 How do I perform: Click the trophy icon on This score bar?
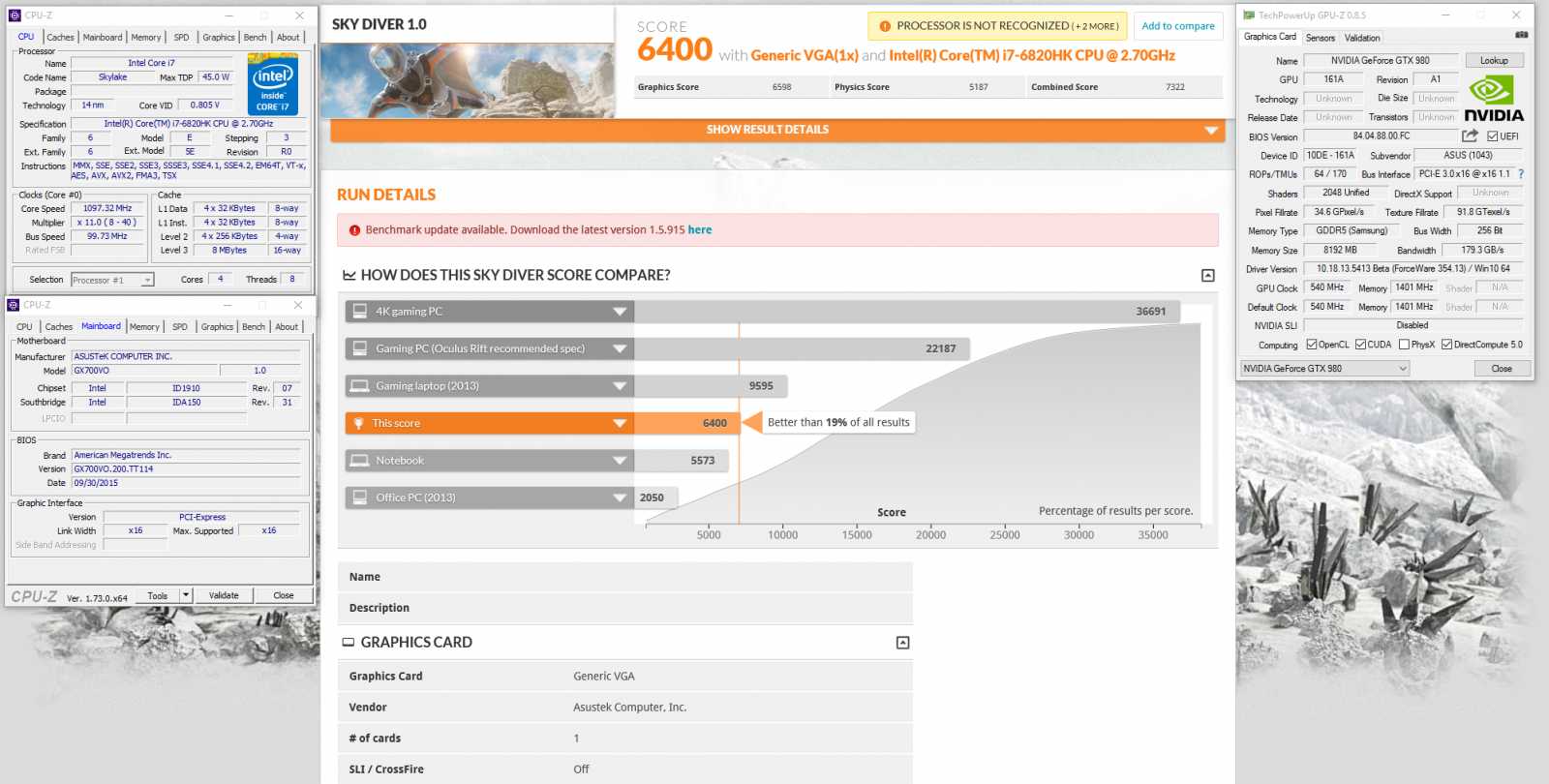359,423
